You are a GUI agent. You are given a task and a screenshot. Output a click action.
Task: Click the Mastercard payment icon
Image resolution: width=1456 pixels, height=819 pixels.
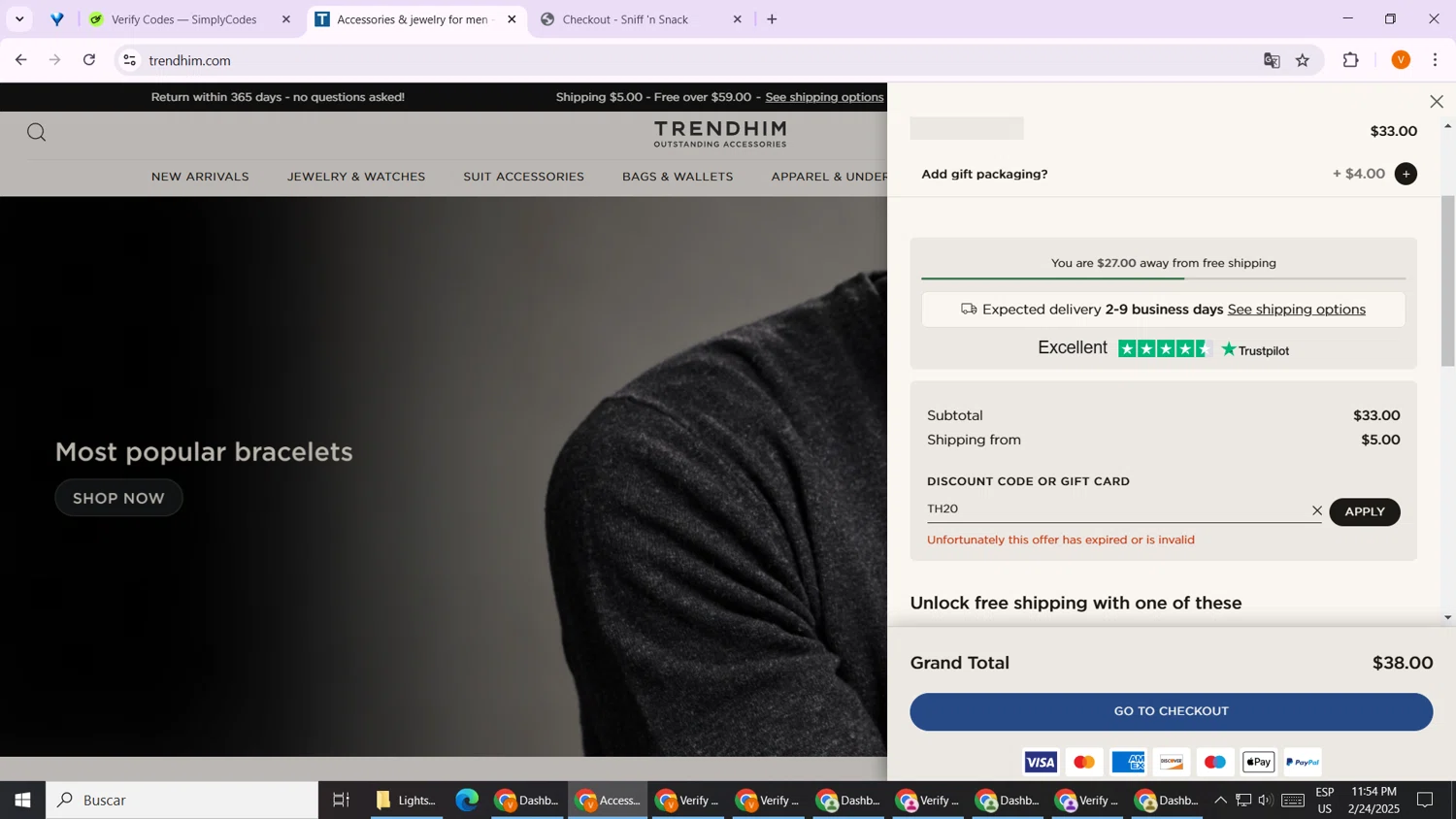pos(1083,763)
